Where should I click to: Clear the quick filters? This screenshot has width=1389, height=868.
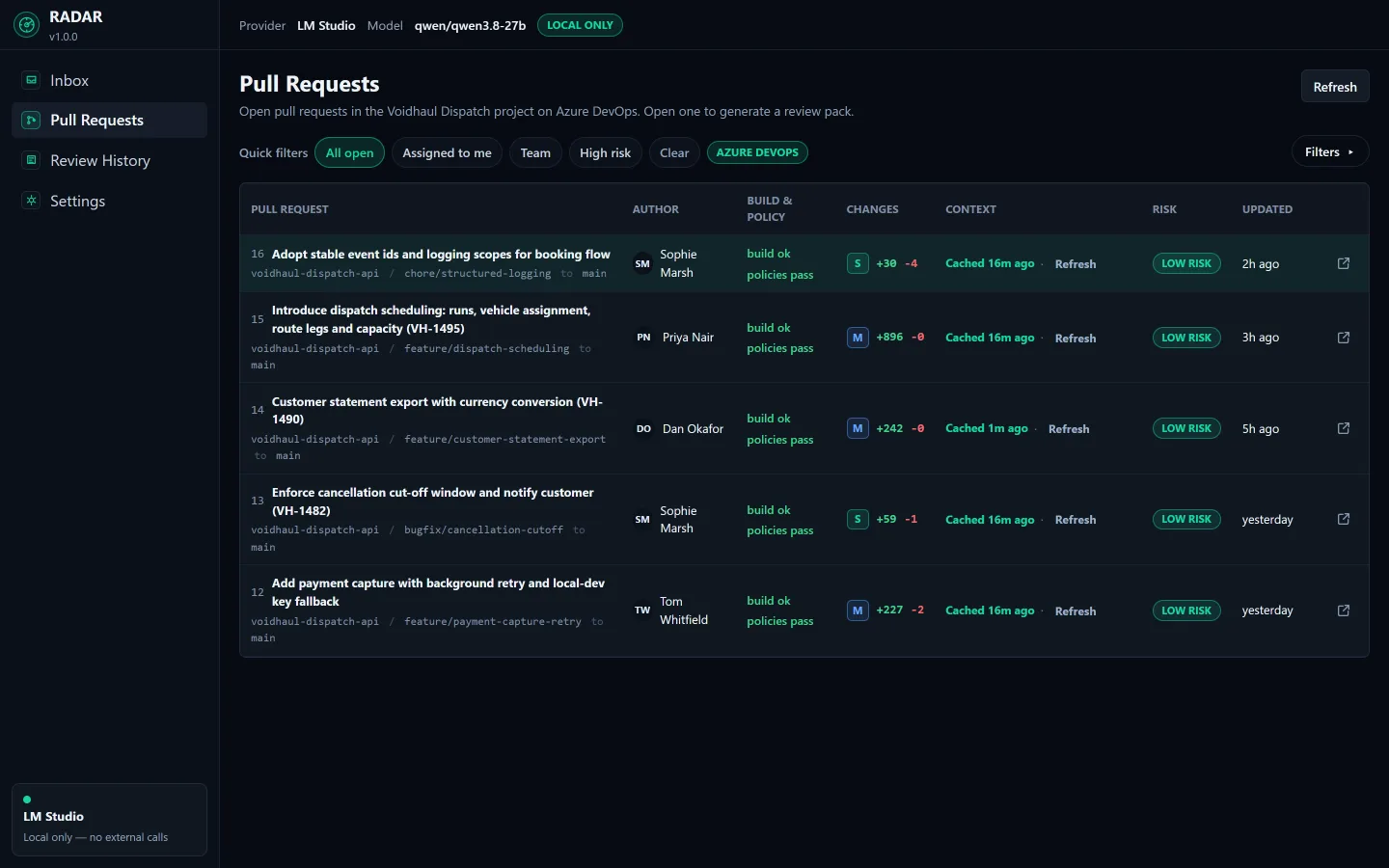click(x=674, y=152)
